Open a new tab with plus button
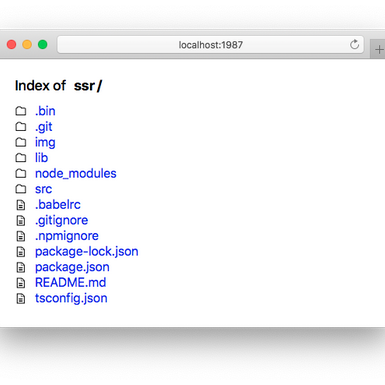385x385 pixels. 379,50
